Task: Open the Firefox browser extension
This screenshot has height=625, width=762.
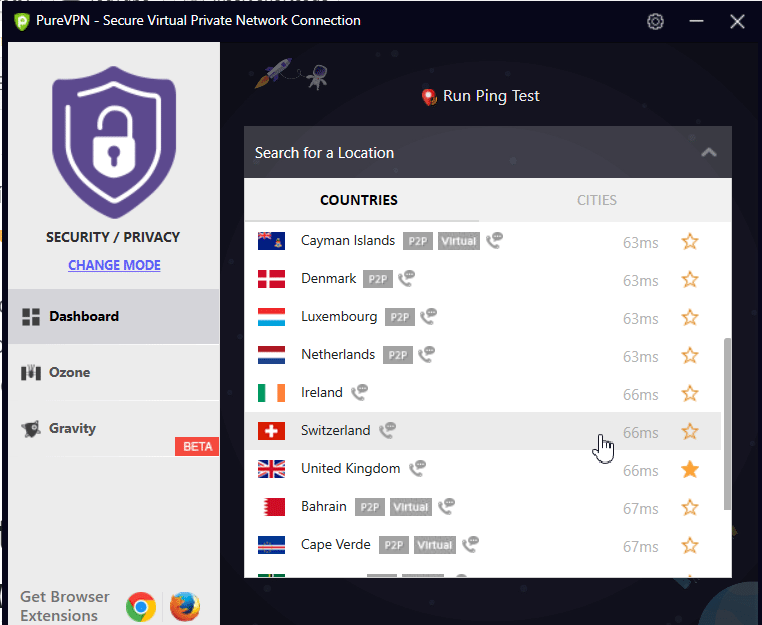Action: click(x=185, y=607)
